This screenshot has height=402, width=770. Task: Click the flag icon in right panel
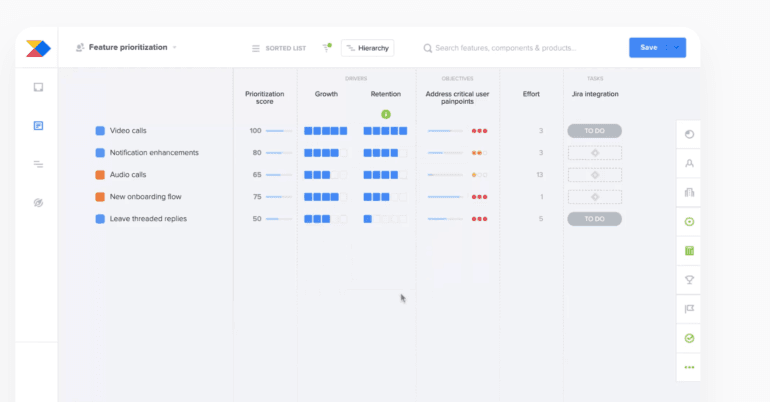point(689,309)
